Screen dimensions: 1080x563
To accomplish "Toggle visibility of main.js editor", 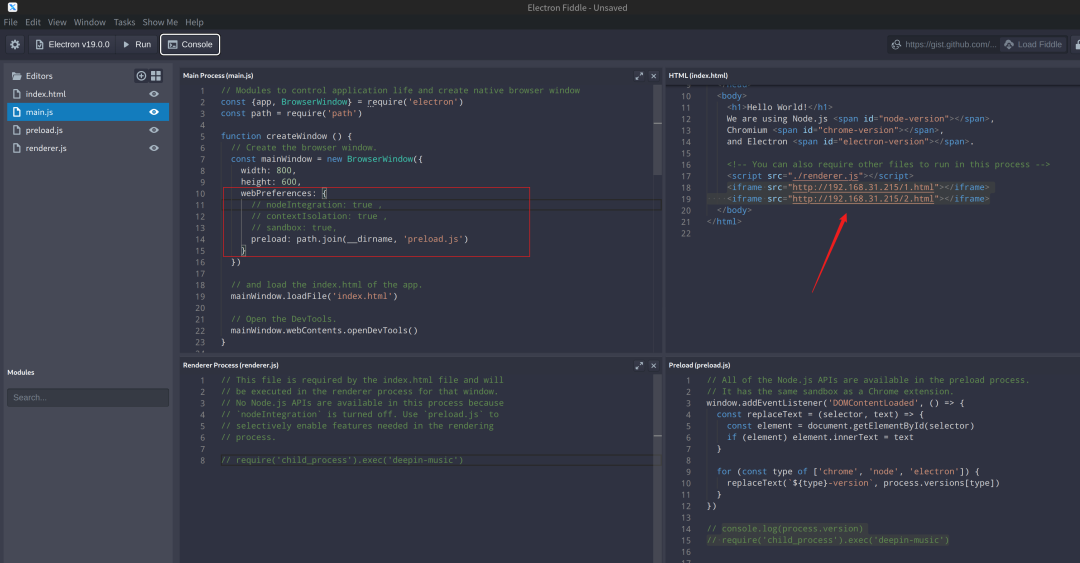I will point(154,112).
